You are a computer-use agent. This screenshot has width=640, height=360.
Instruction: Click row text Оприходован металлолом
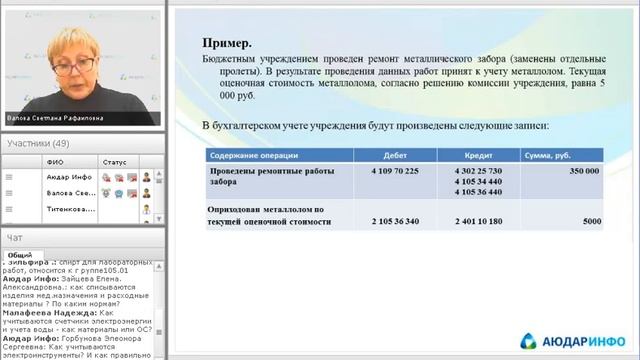point(269,216)
